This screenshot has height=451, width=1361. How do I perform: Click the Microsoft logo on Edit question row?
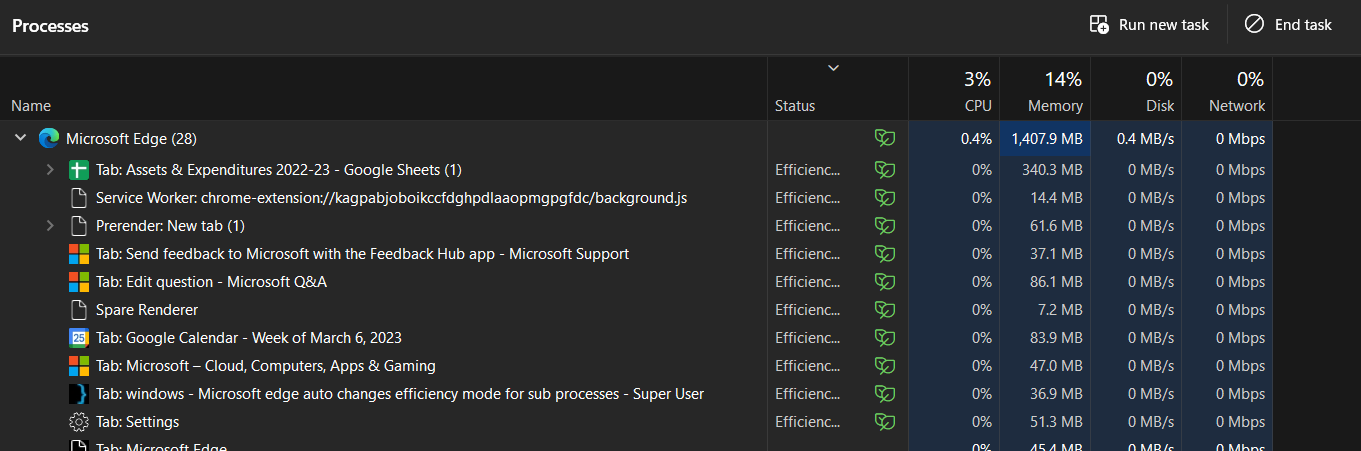pos(79,282)
